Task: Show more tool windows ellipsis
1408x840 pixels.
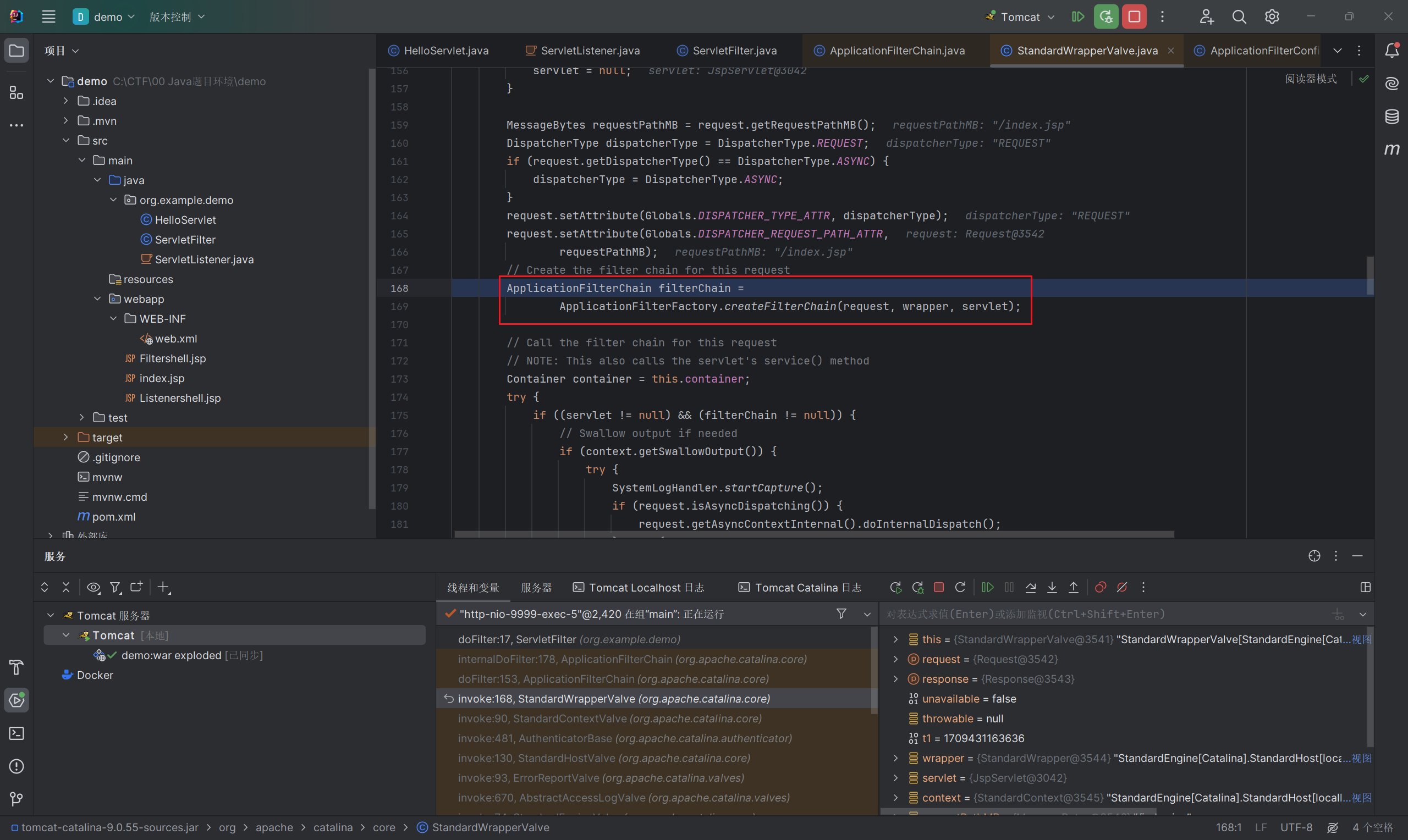Action: point(16,125)
